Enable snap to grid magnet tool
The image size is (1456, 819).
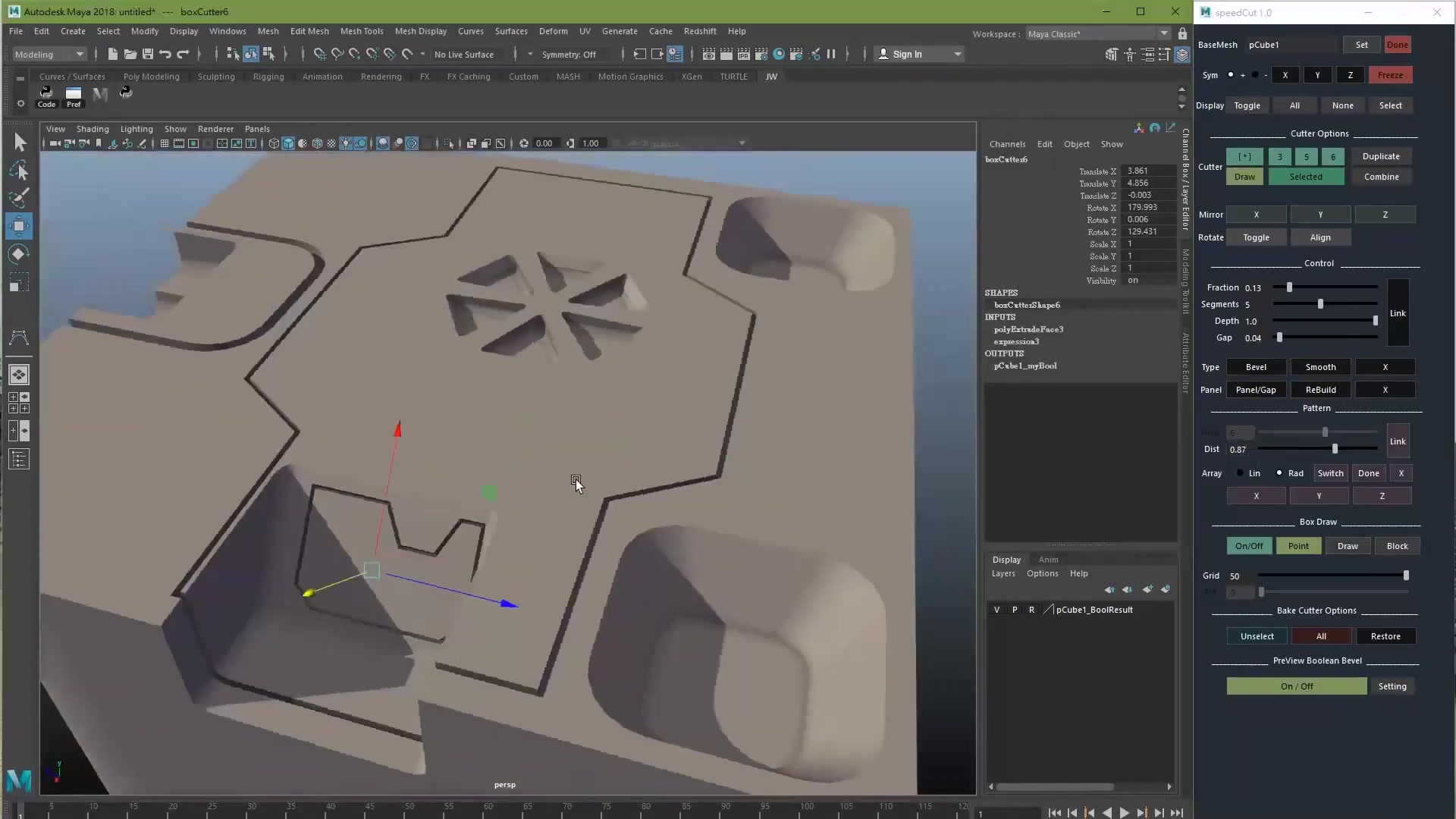coord(318,54)
